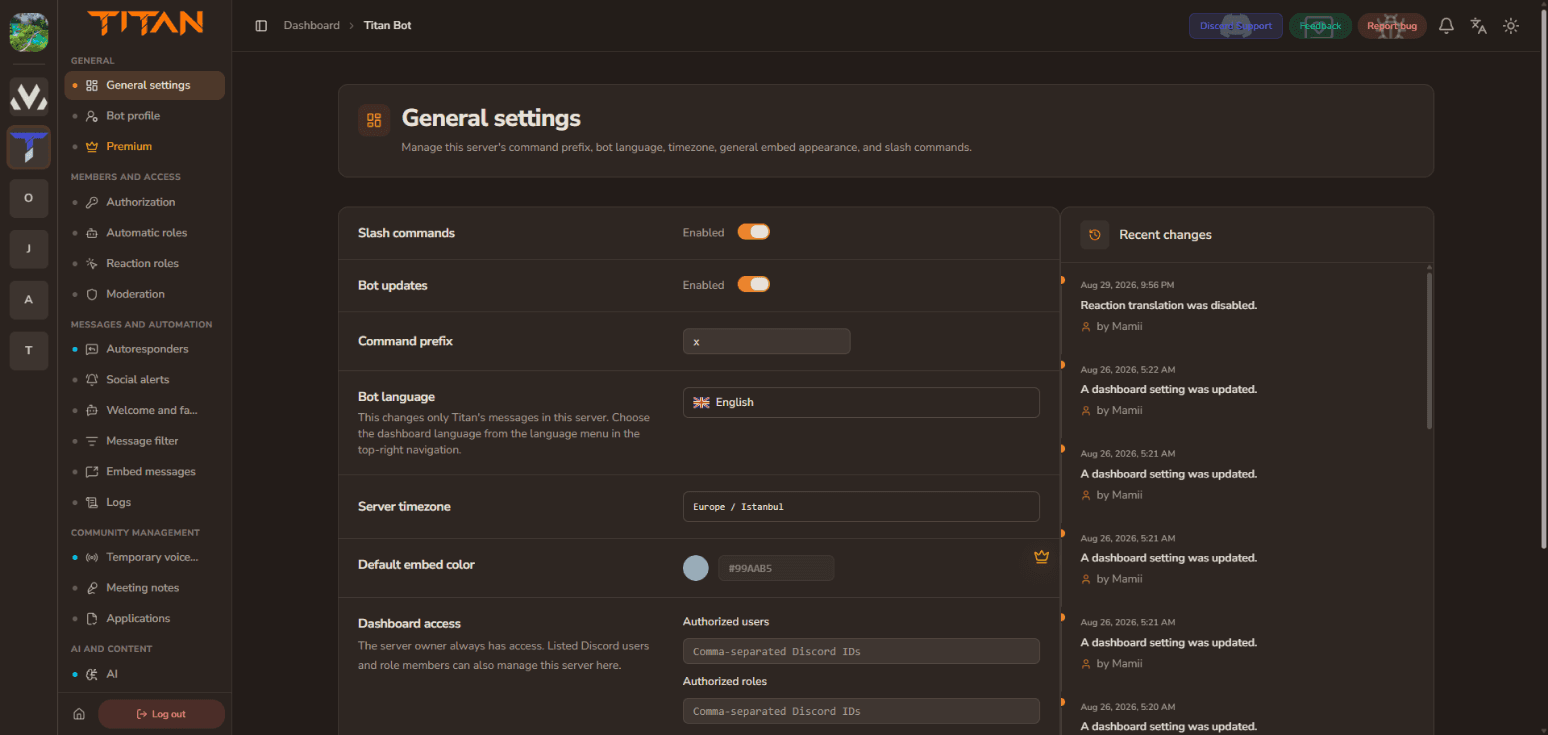Image resolution: width=1548 pixels, height=735 pixels.
Task: Click 'Reaction translation was disabled.' entry
Action: tap(1168, 305)
